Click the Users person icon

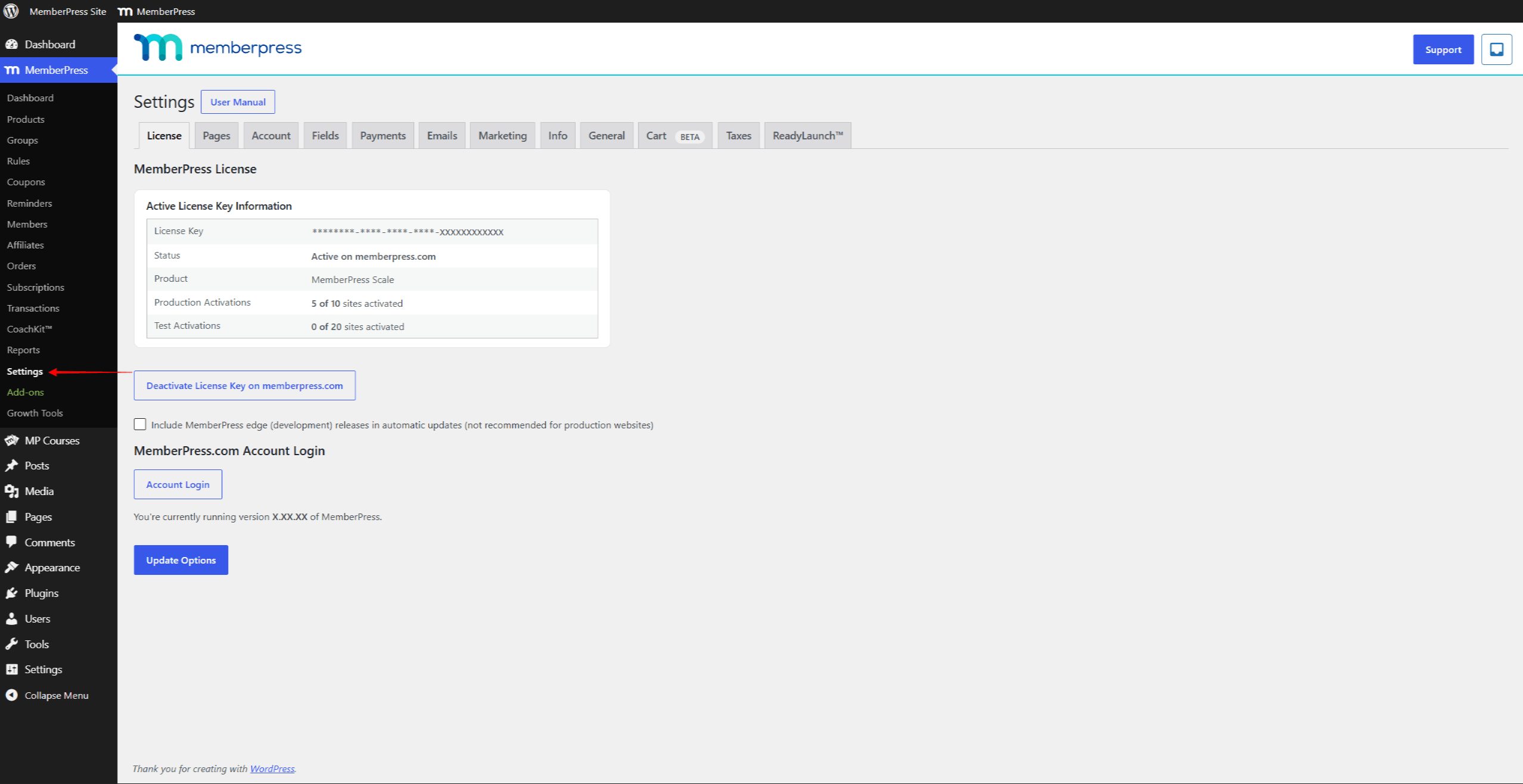pos(11,619)
